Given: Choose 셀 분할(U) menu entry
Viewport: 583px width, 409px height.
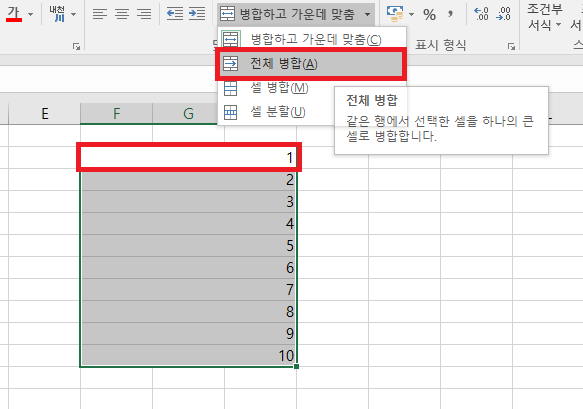Looking at the screenshot, I should (275, 112).
